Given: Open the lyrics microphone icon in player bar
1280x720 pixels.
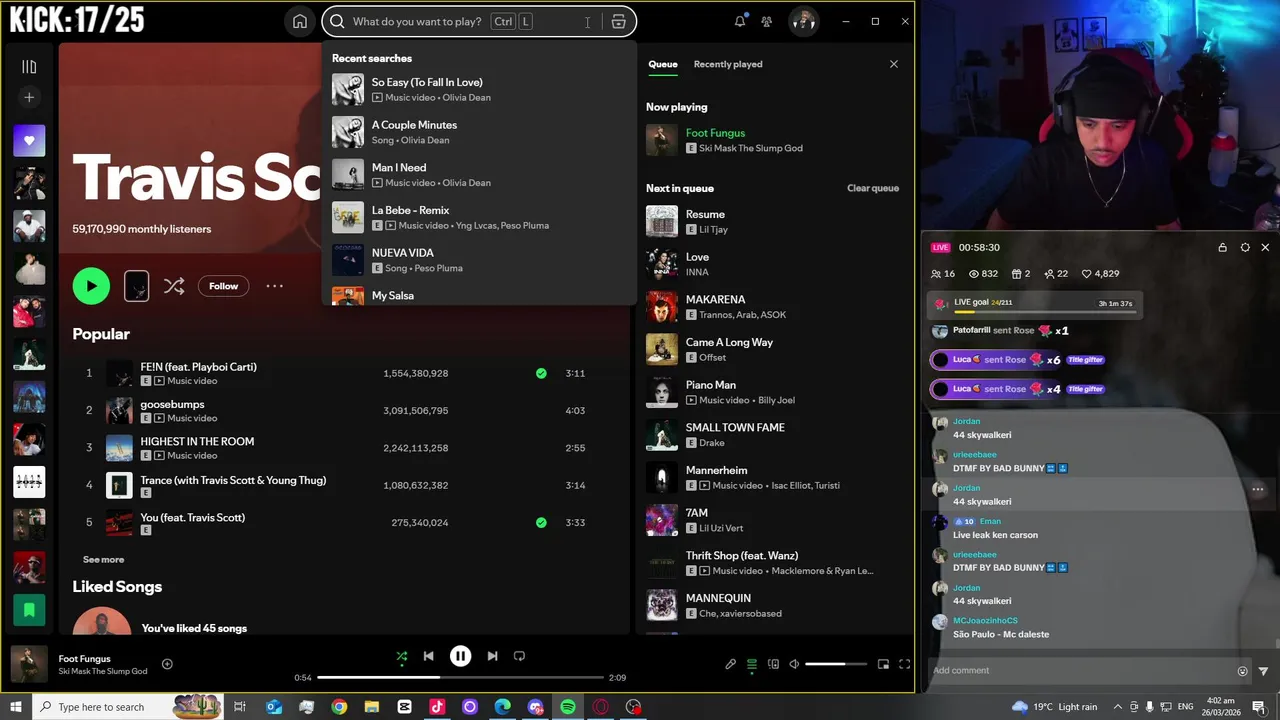Looking at the screenshot, I should [x=730, y=664].
